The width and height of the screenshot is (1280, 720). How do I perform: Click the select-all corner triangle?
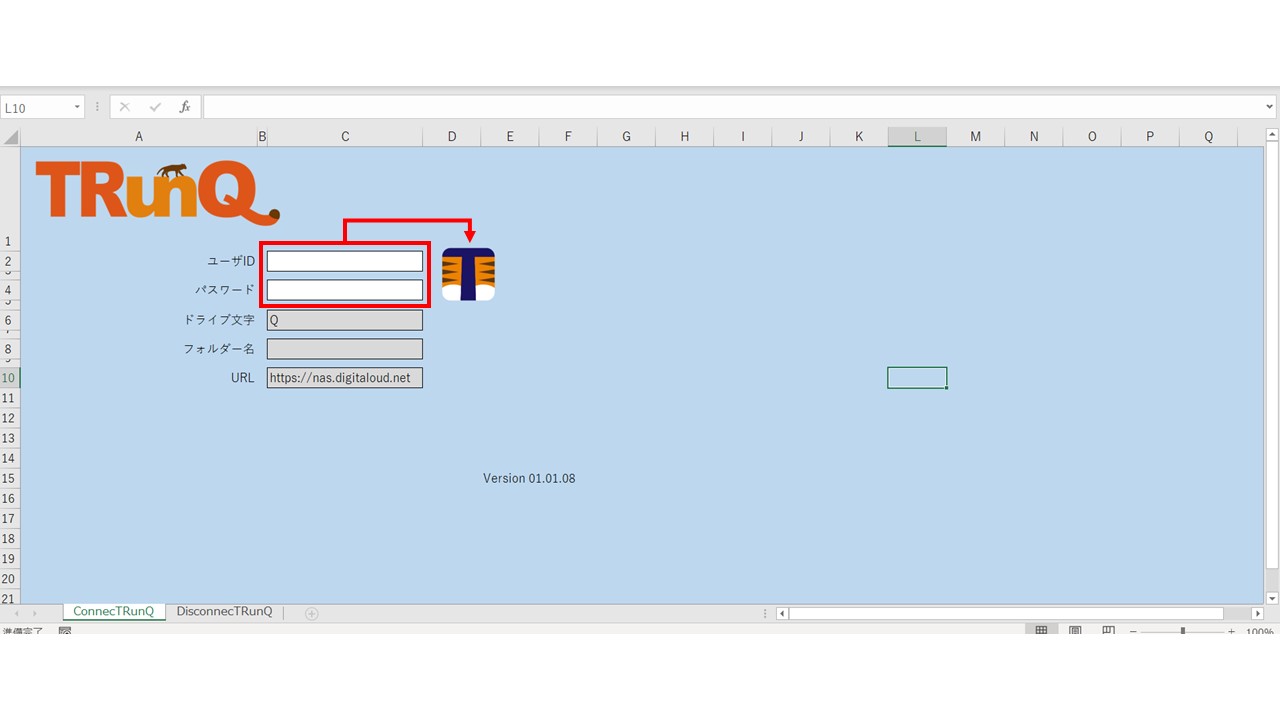[10, 137]
